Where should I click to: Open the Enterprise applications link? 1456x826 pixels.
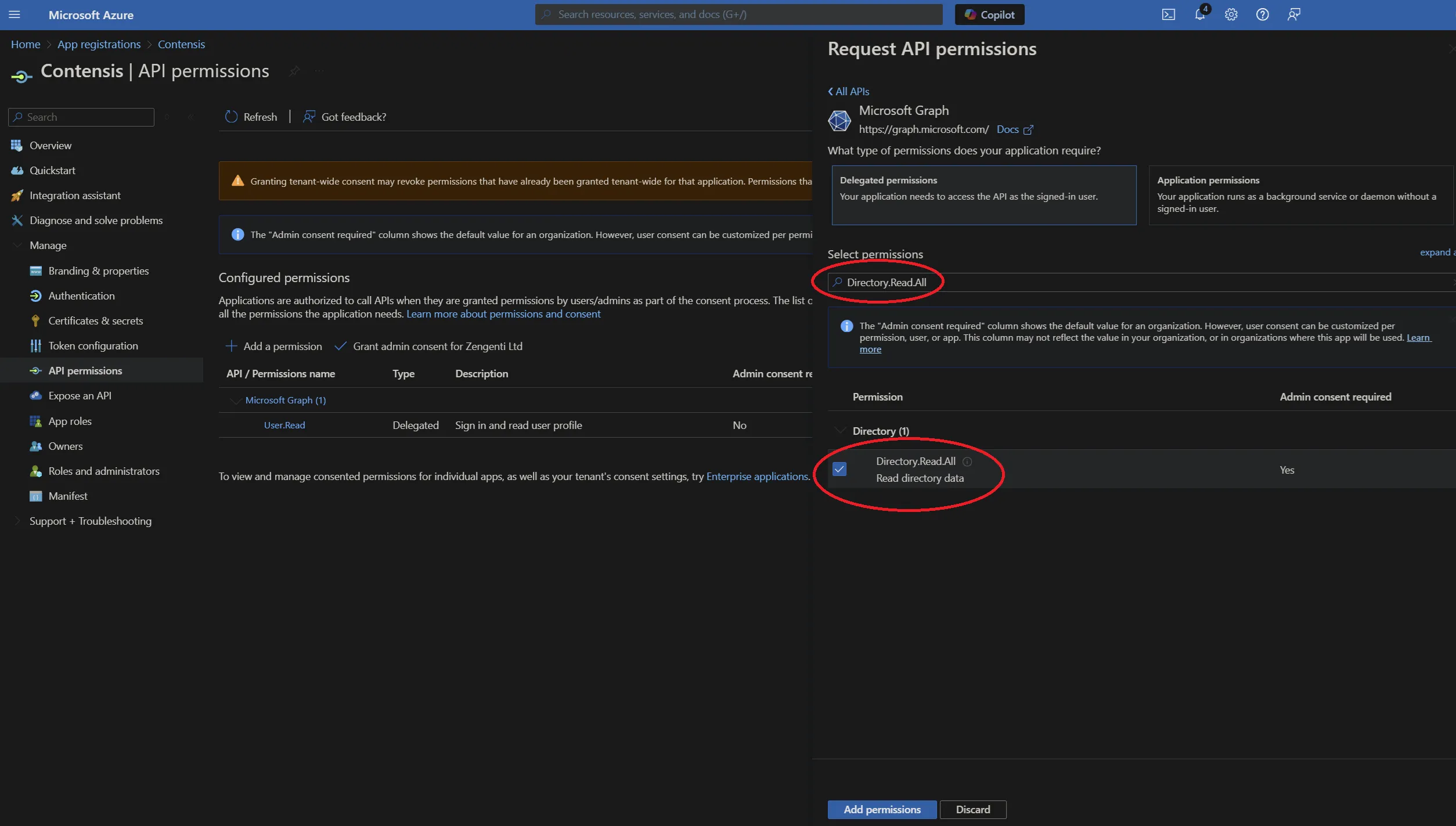pyautogui.click(x=757, y=476)
